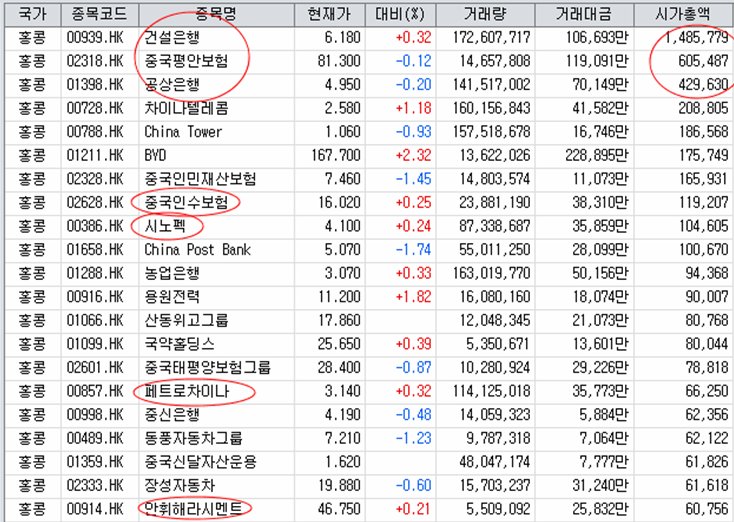The width and height of the screenshot is (734, 522).
Task: Click market cap value 208,805
Action: point(704,108)
